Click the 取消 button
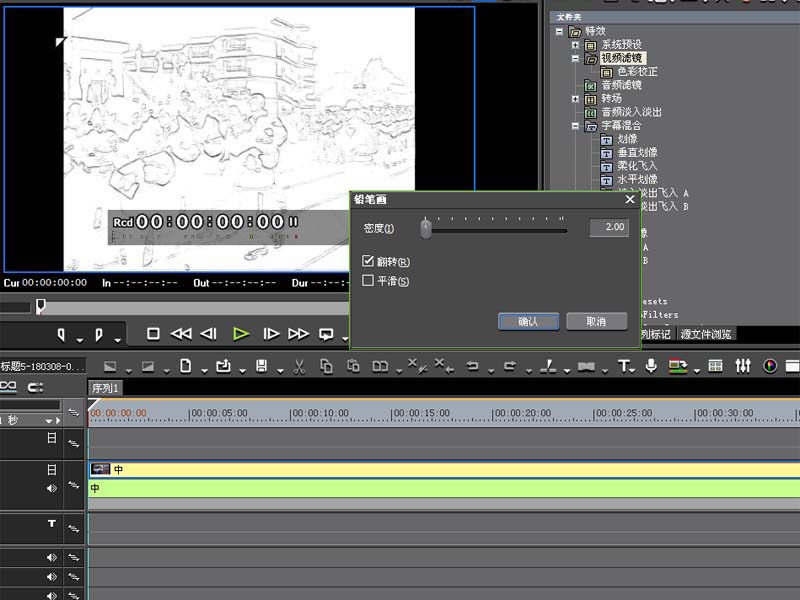Screen dimensions: 800x600 [596, 322]
